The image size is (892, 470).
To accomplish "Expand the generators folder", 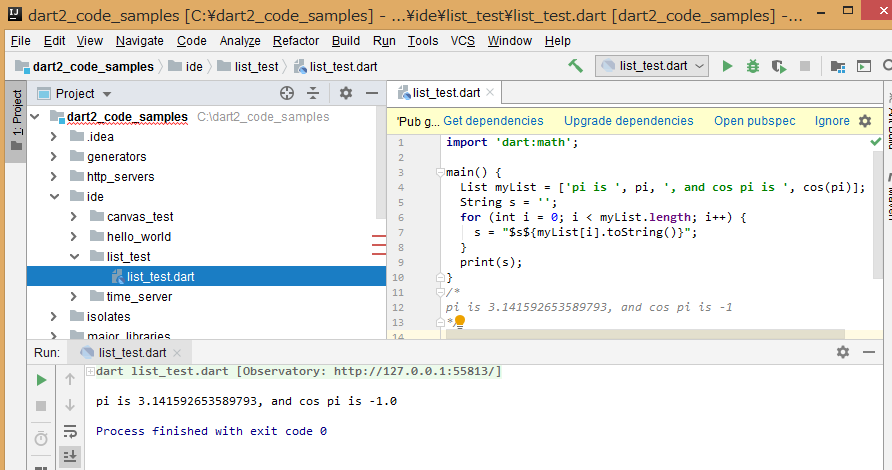I will coord(53,156).
